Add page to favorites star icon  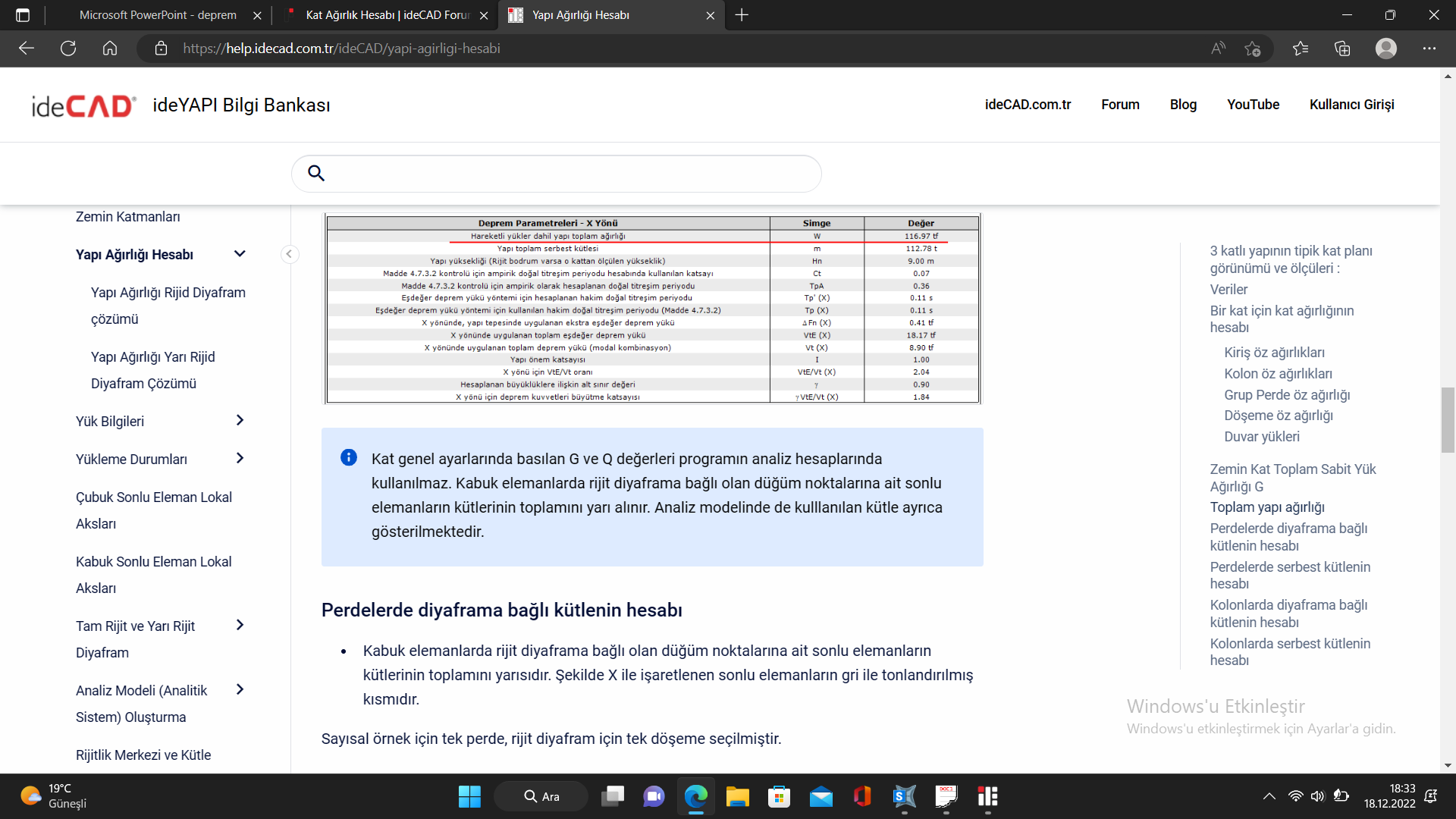point(1252,49)
